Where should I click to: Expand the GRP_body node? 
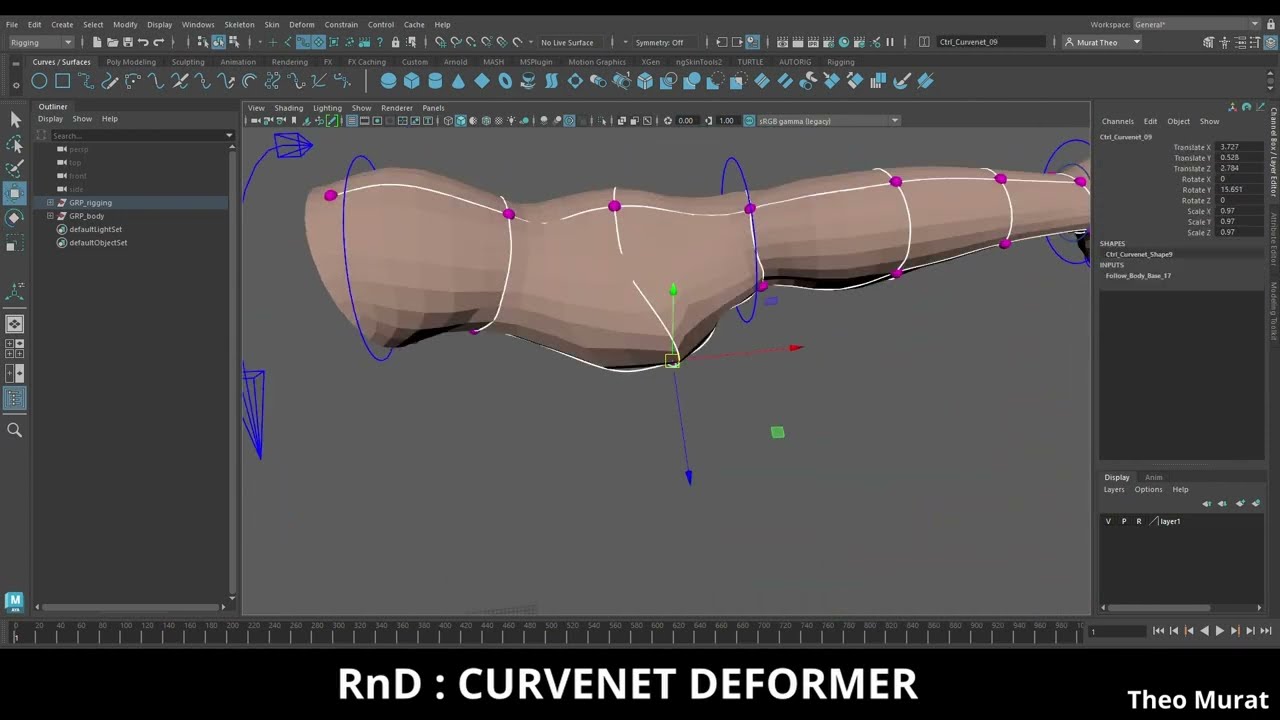point(50,216)
